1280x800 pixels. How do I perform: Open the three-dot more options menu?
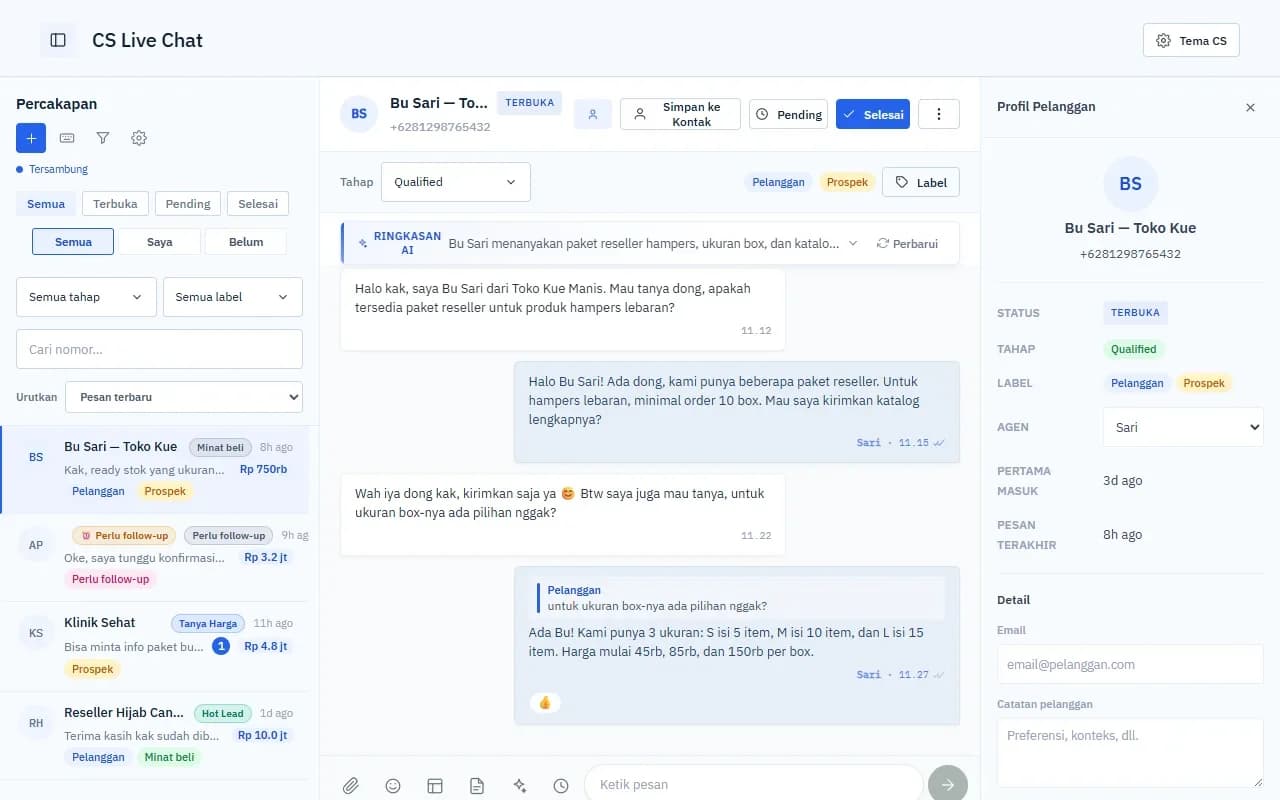[939, 114]
